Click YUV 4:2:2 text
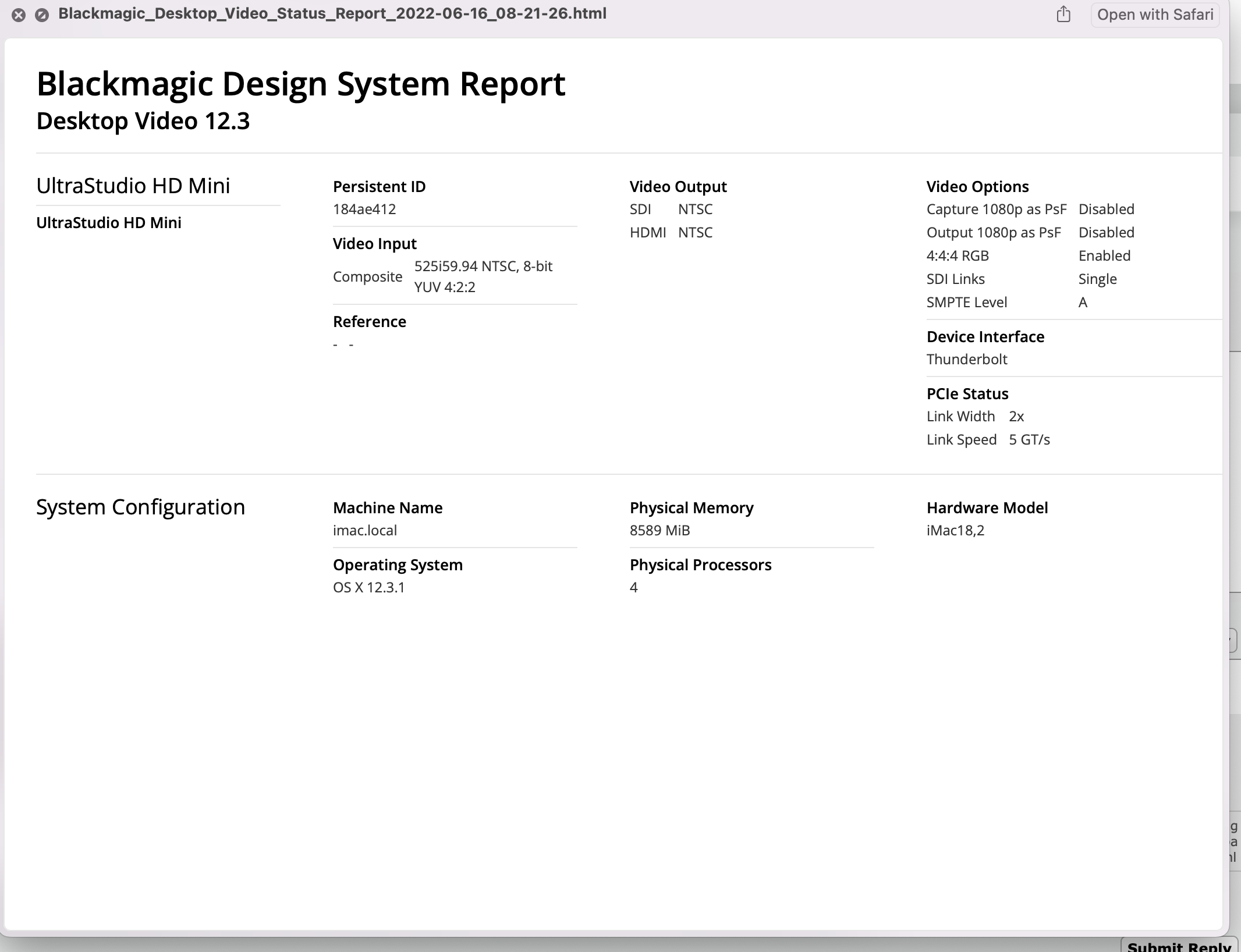1241x952 pixels. 445,287
